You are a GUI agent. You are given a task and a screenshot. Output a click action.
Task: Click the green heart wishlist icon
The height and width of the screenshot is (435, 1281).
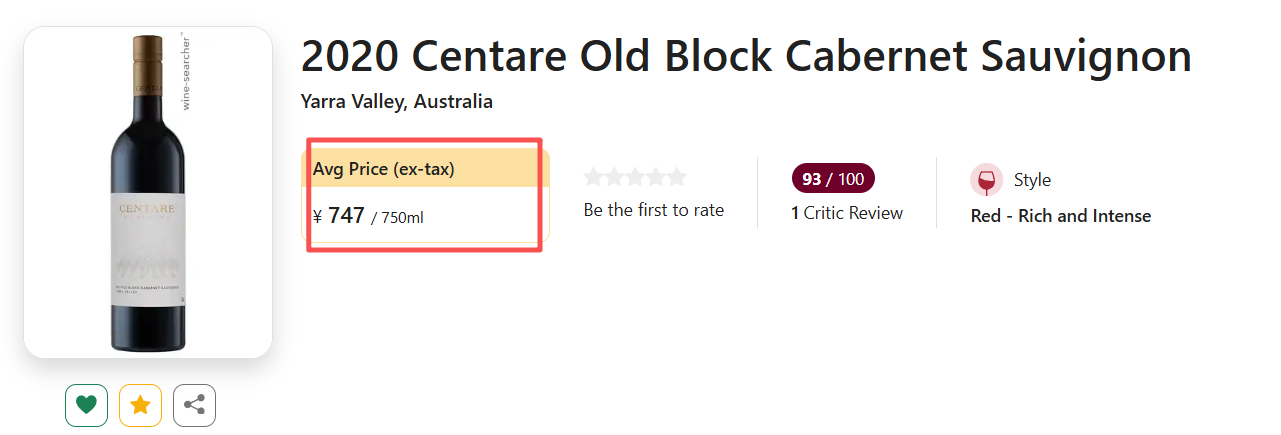click(87, 405)
